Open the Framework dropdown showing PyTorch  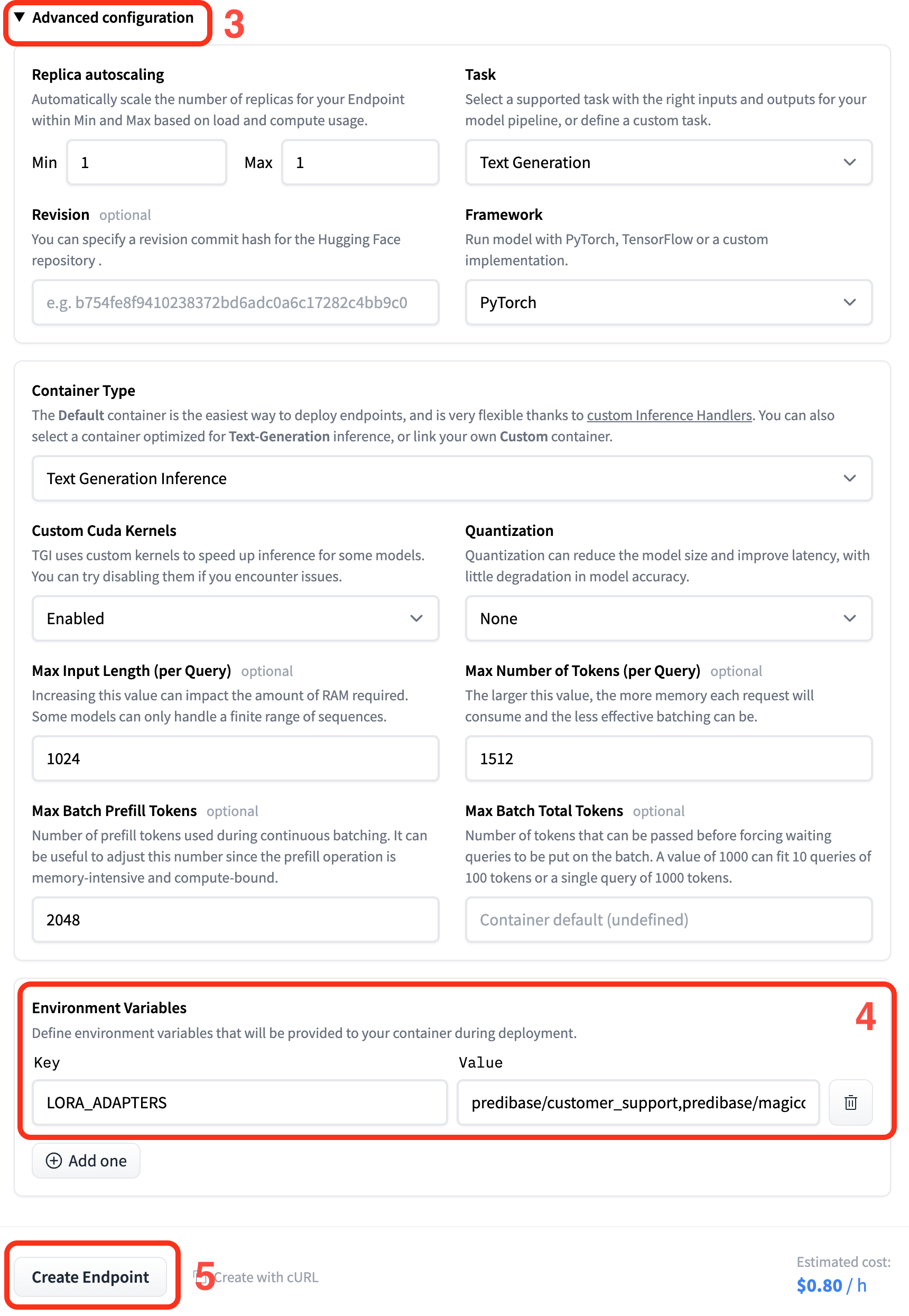point(667,302)
